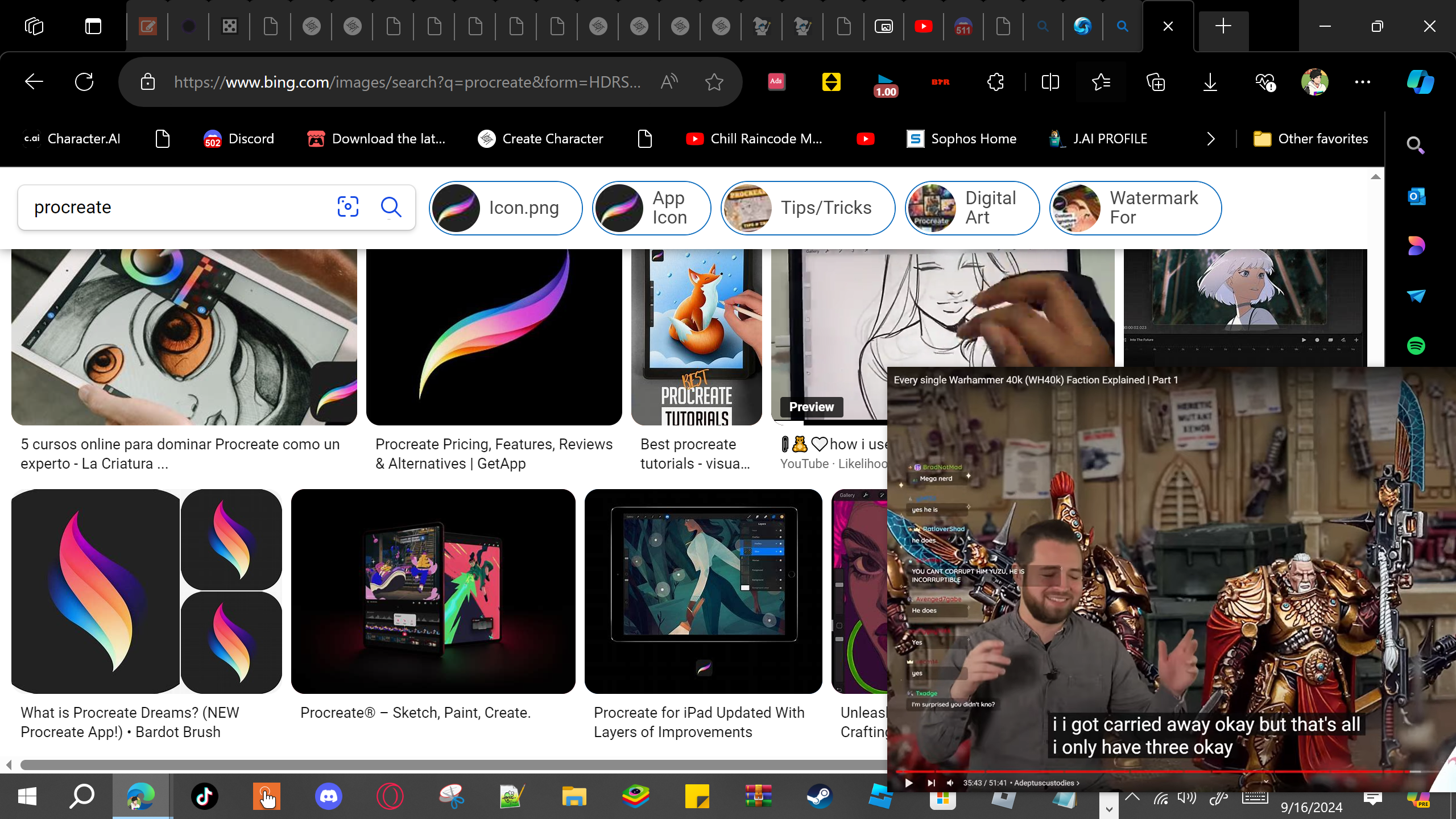Skip to next video in mini player
Screen dimensions: 1456x819
tap(930, 783)
